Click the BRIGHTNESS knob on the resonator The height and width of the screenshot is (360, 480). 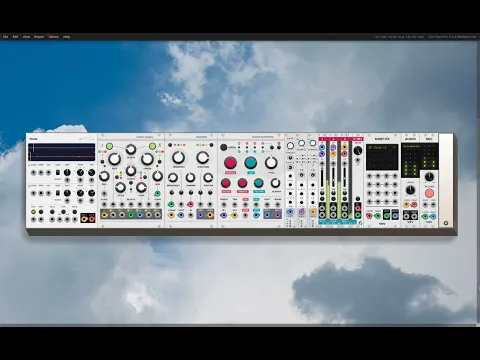click(x=173, y=177)
